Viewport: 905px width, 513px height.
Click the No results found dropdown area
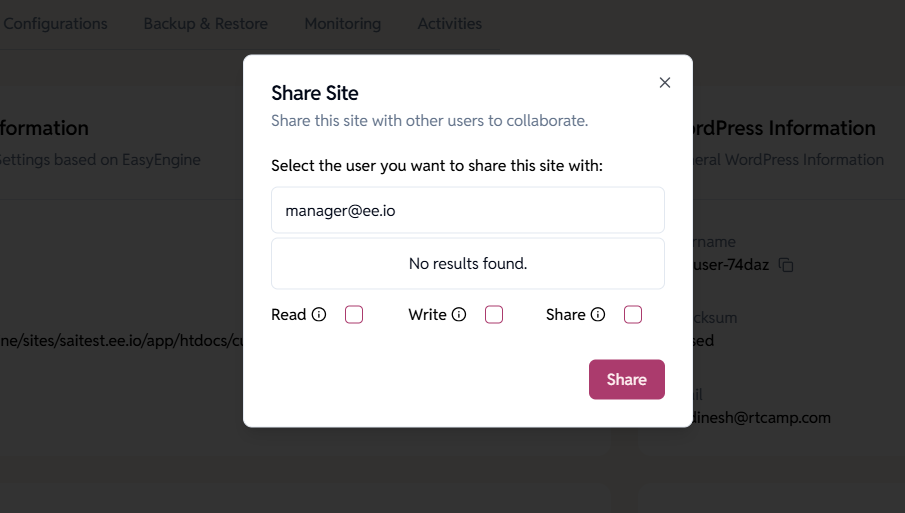click(468, 263)
